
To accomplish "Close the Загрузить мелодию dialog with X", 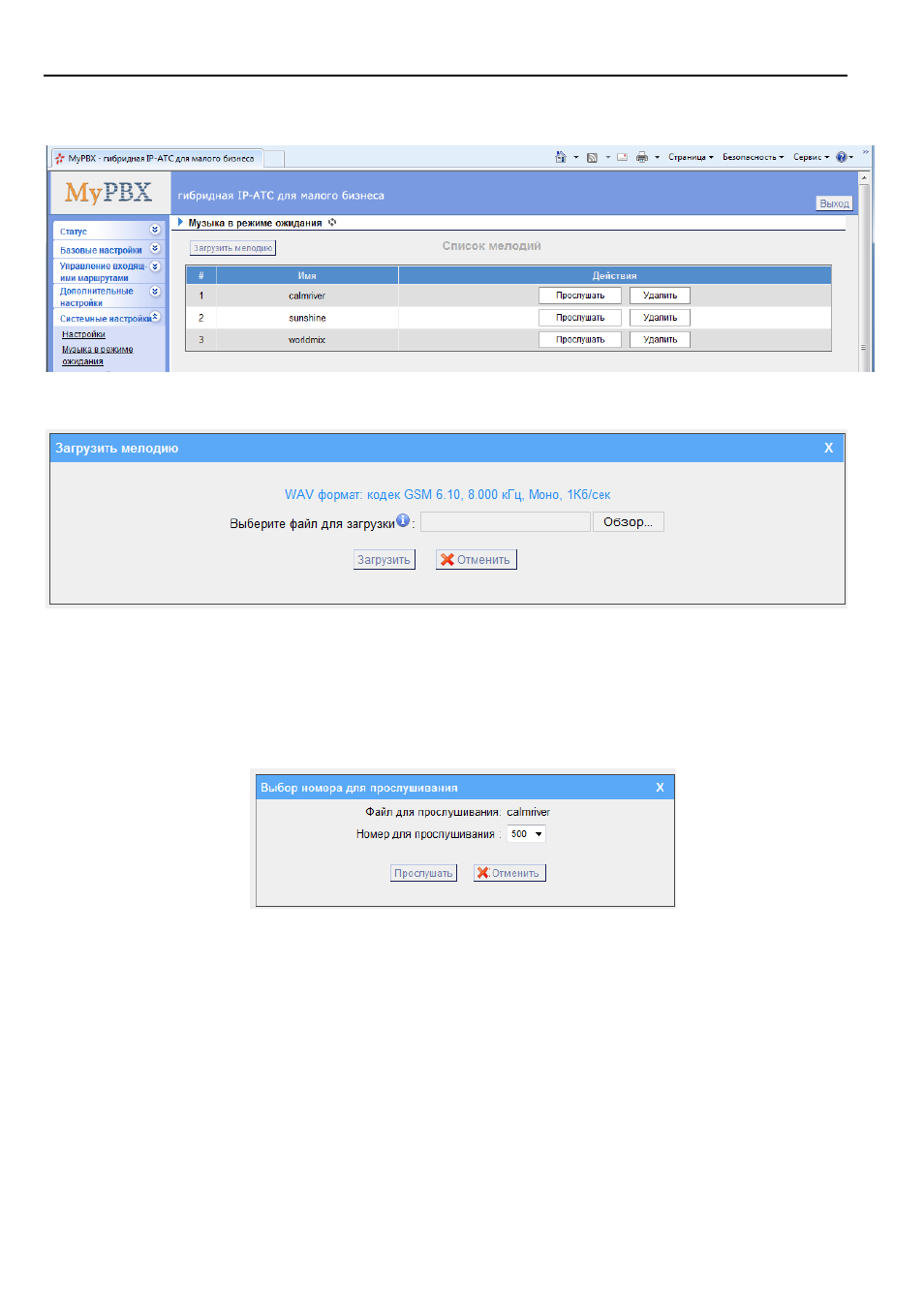I will (x=828, y=448).
